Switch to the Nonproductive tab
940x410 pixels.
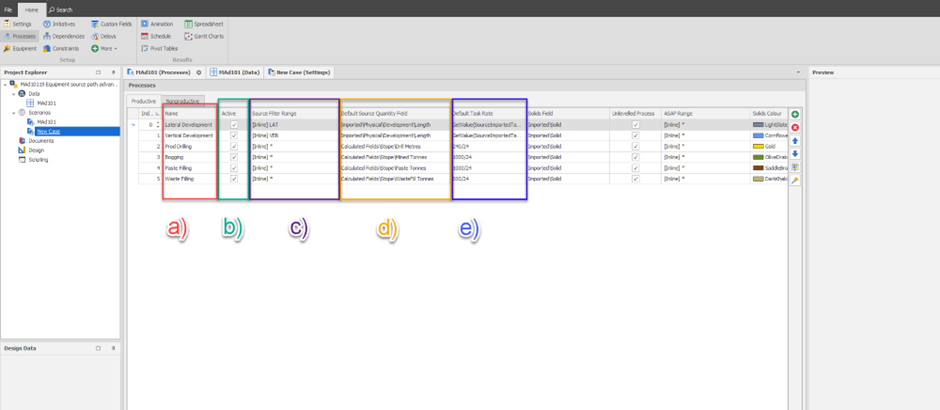(x=182, y=101)
